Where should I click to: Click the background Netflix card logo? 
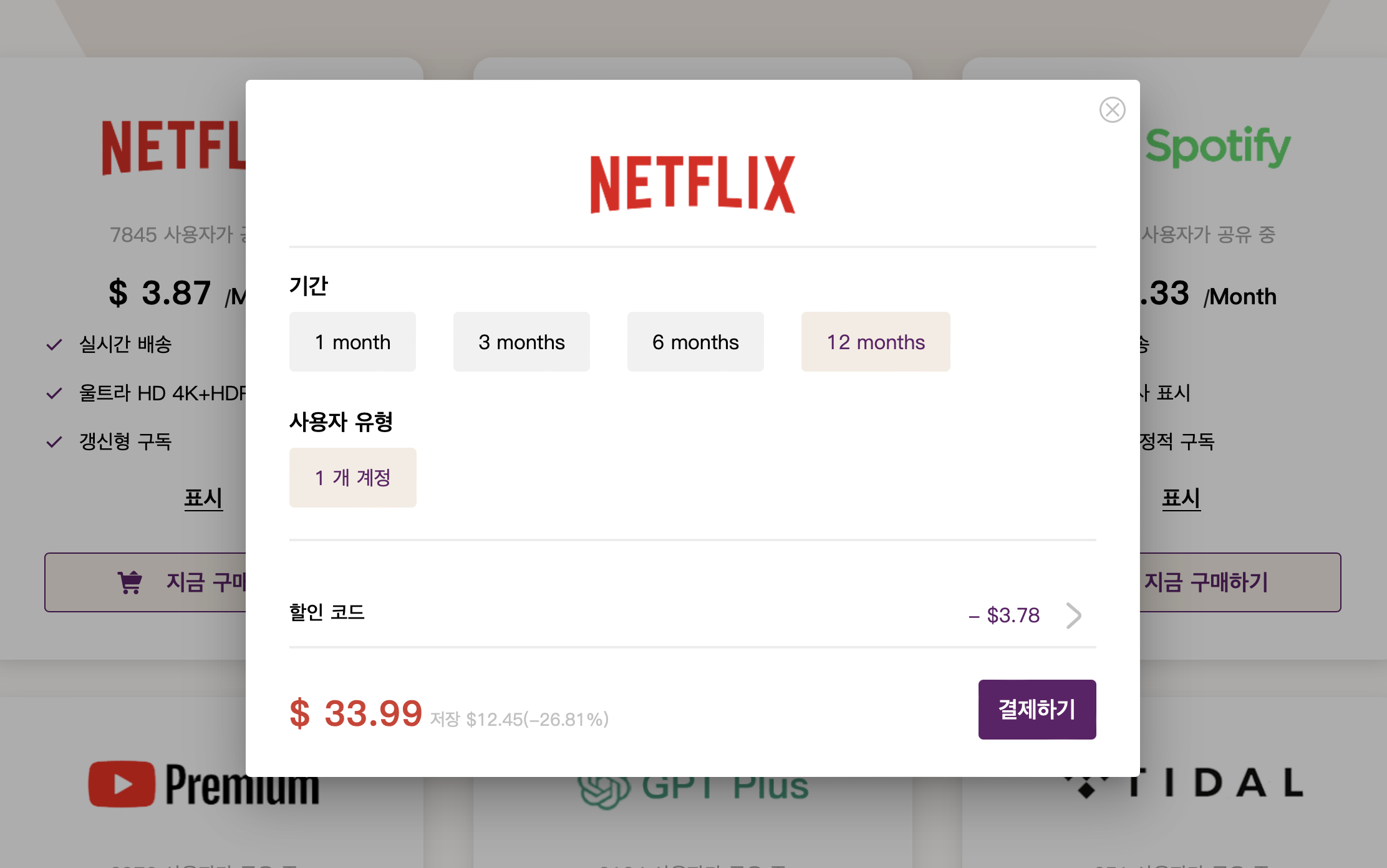point(175,147)
